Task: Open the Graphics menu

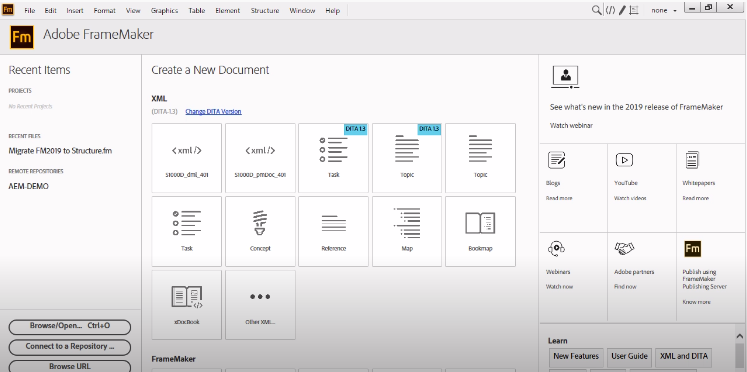Action: (164, 10)
